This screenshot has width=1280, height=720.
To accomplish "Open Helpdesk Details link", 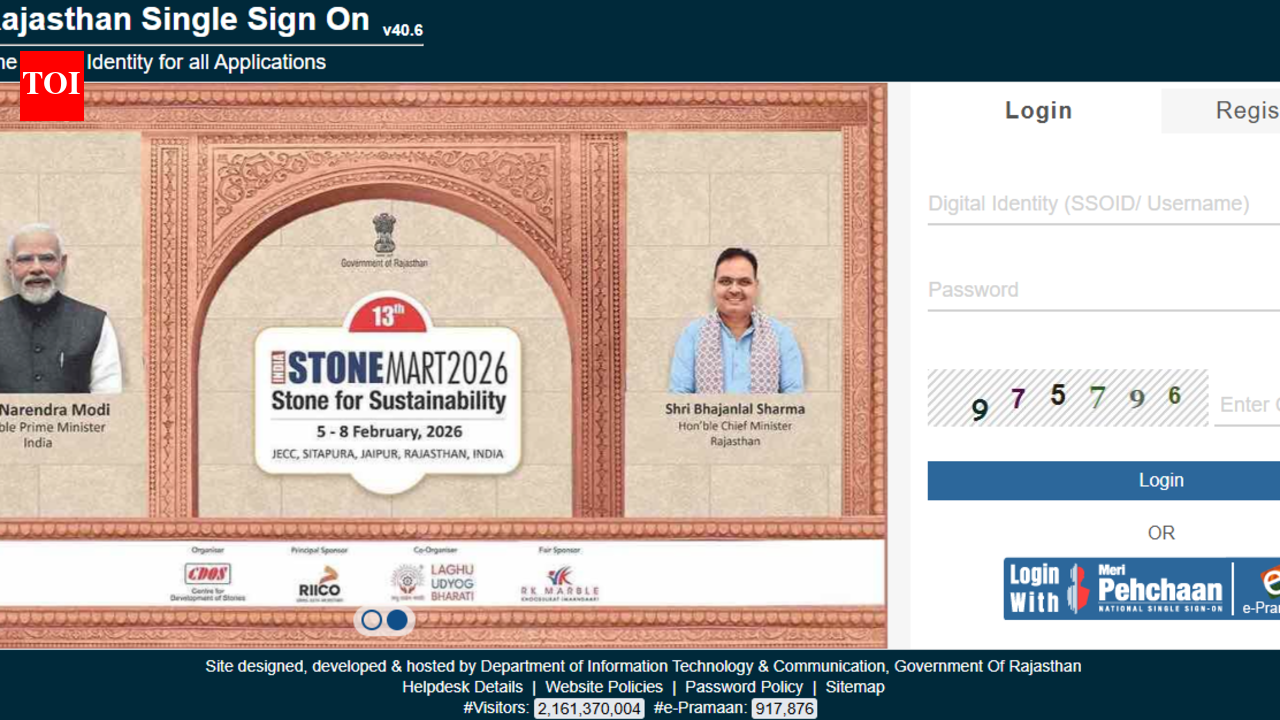I will tap(462, 687).
